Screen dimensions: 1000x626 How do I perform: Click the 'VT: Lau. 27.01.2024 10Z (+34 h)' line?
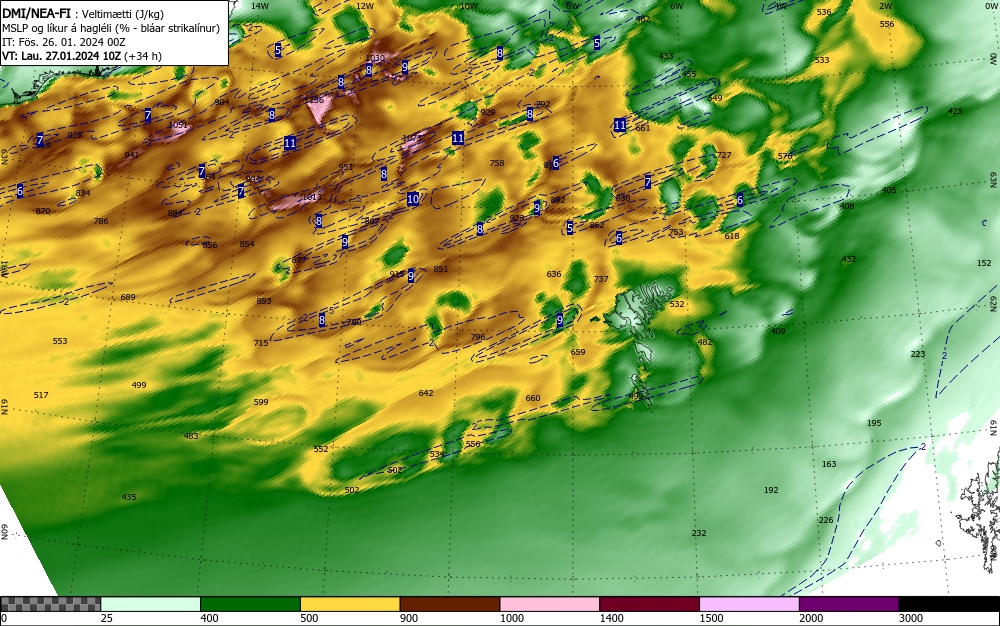click(x=82, y=55)
